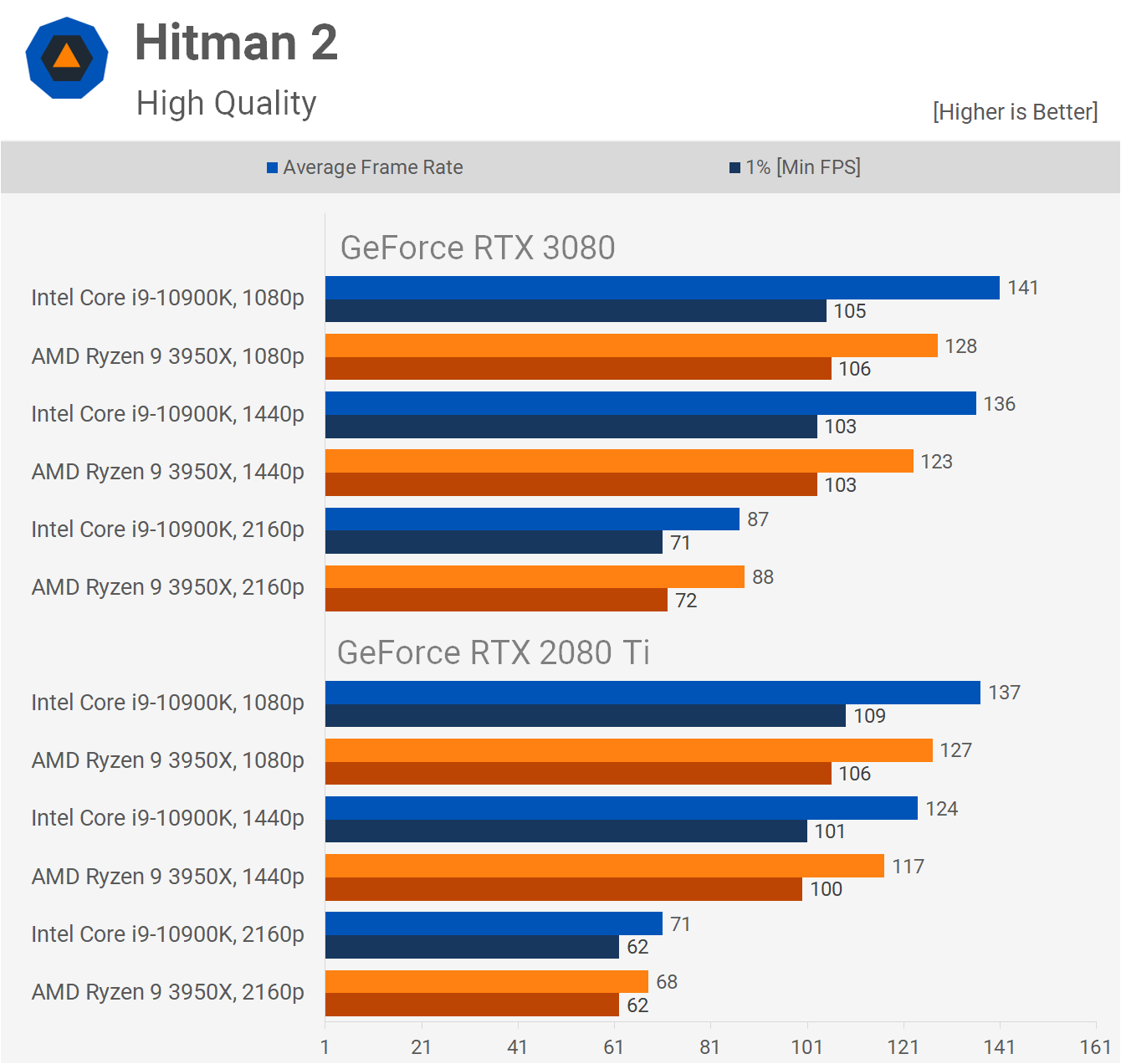The image size is (1121, 1064).
Task: Click the x-axis tick label 21
Action: coord(422,1047)
